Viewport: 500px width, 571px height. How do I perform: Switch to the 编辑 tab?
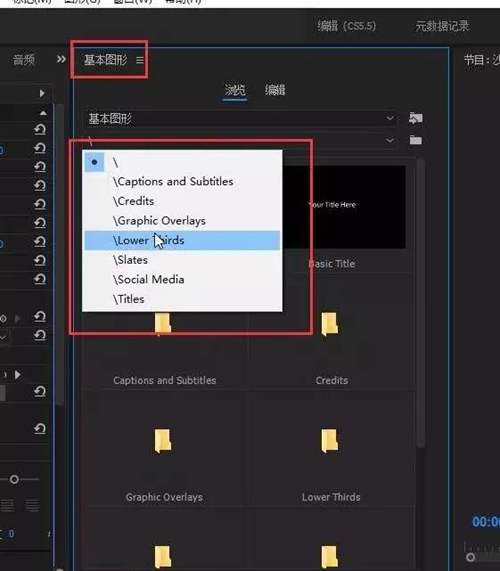275,90
